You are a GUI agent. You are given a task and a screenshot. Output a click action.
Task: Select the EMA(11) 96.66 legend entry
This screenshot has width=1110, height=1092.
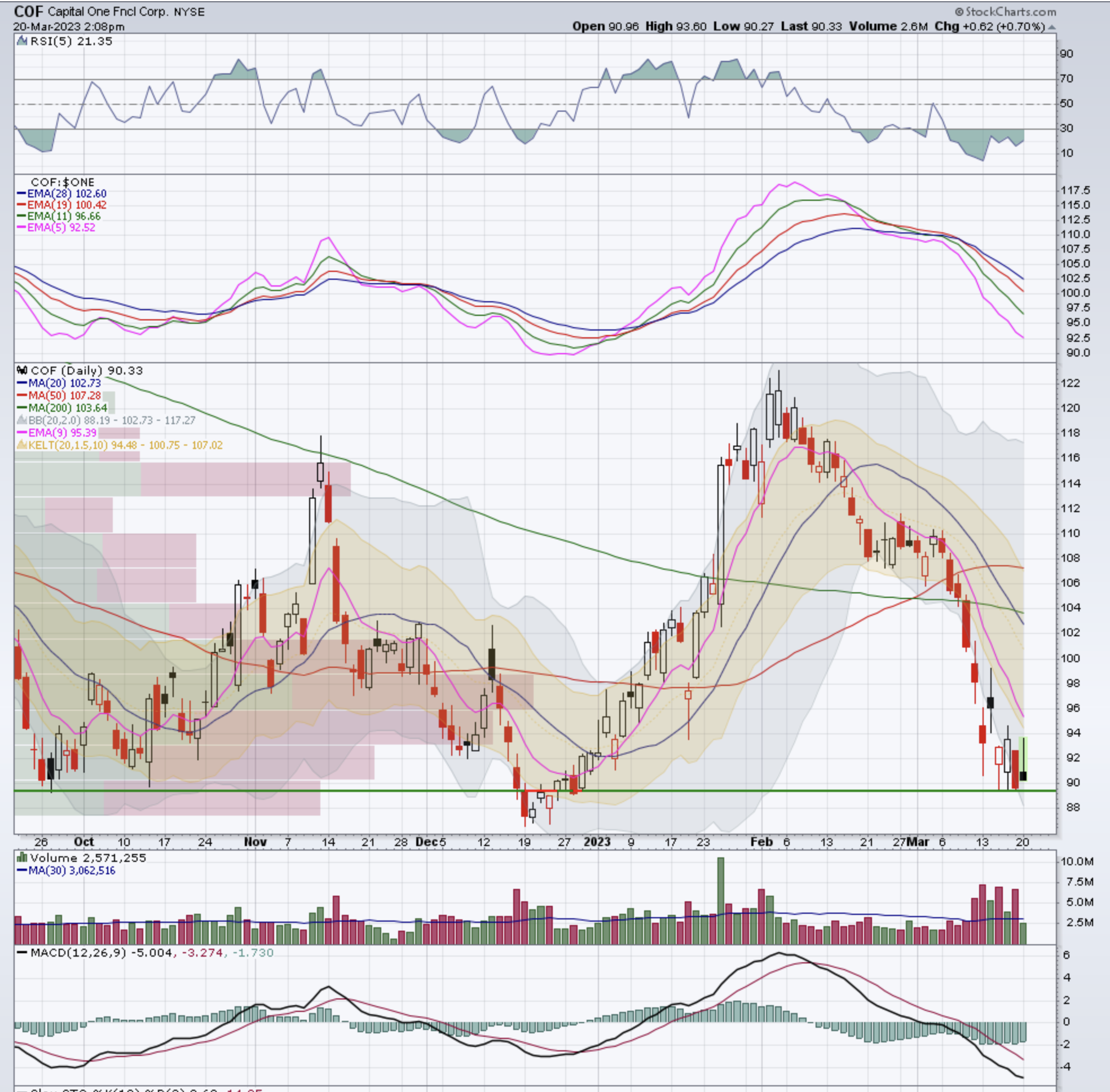point(59,216)
